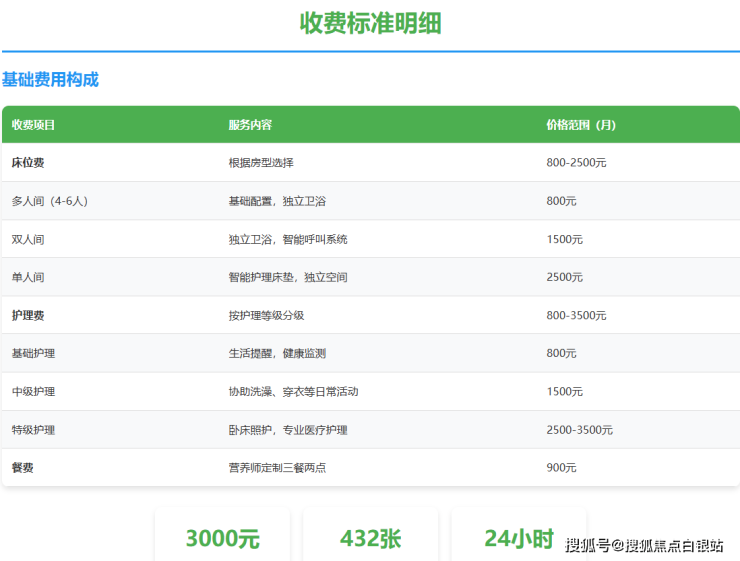Select the 双人间 row label
The height and width of the screenshot is (561, 740).
point(28,239)
